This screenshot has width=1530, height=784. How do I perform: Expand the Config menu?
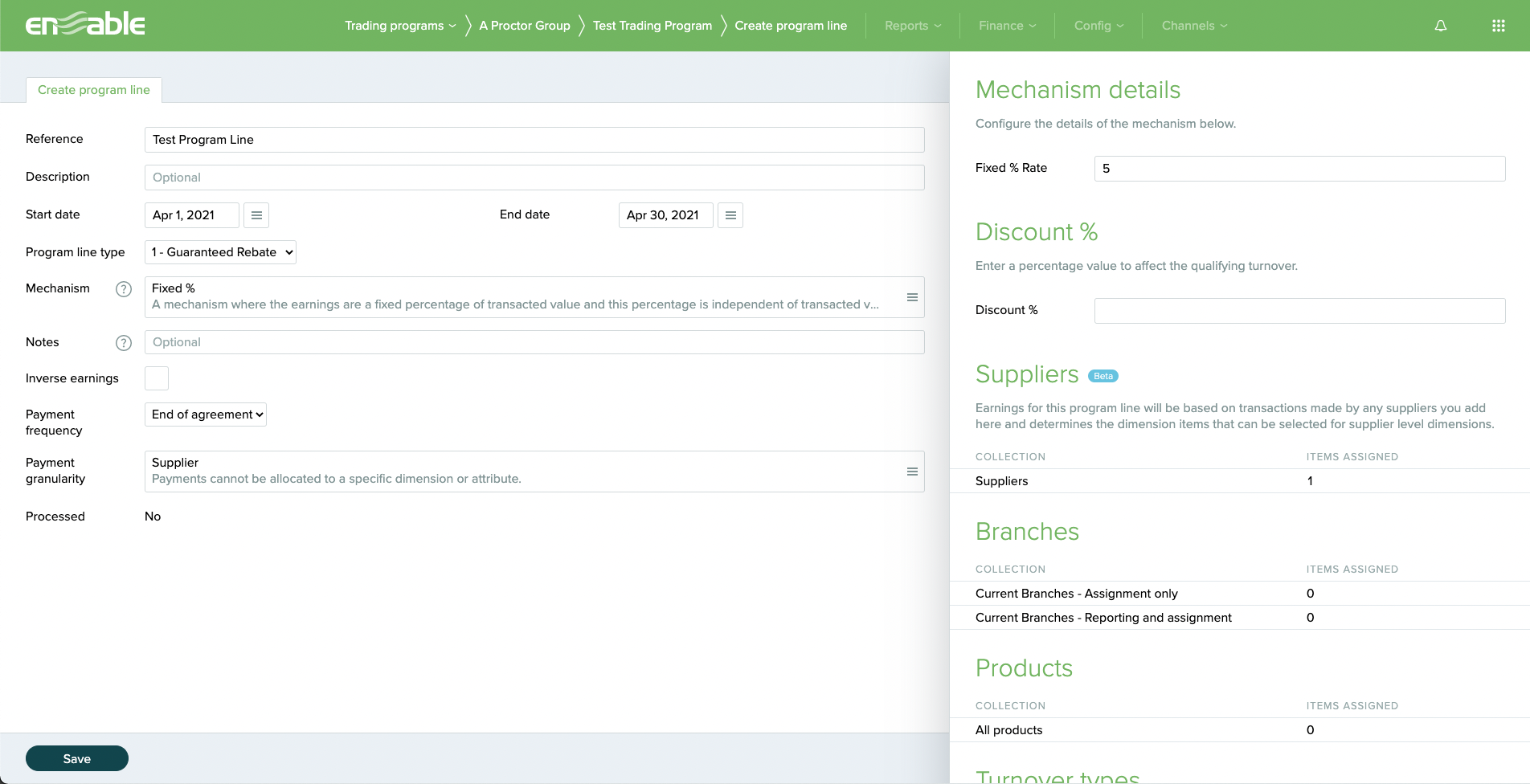1099,26
